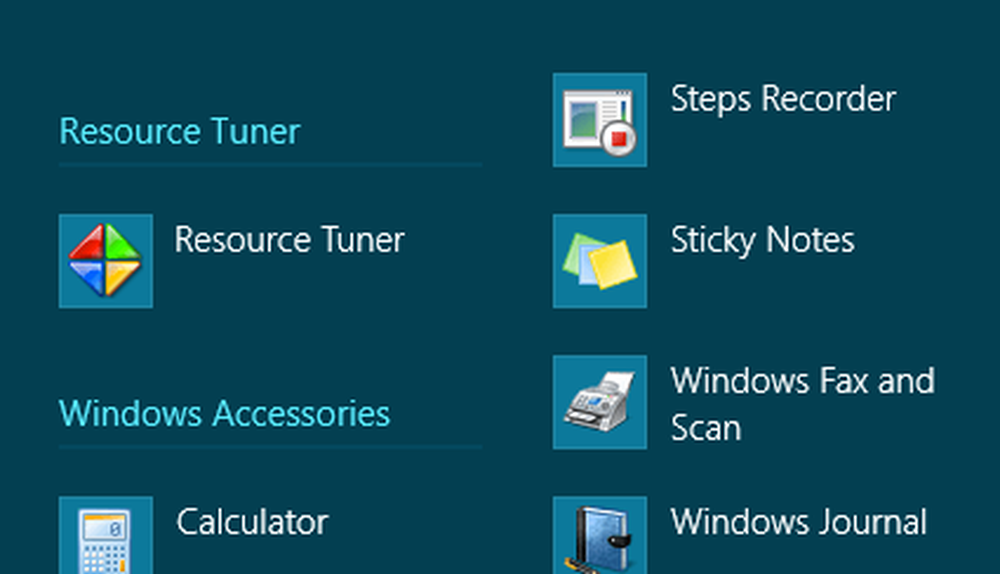This screenshot has width=1000, height=574.
Task: Open the Resource Tuner app icon
Action: pos(106,261)
